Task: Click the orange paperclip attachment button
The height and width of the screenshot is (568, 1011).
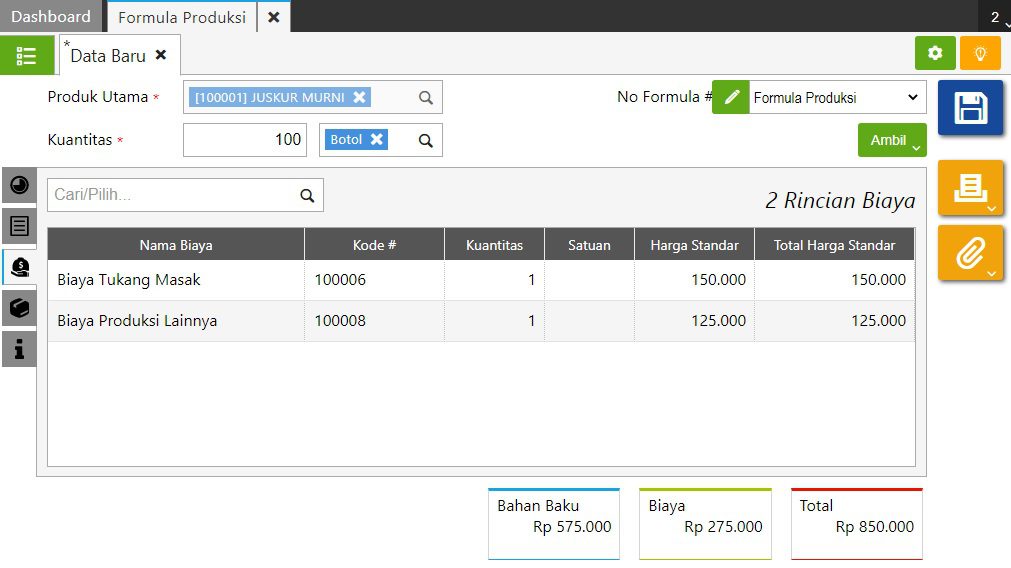Action: coord(970,253)
